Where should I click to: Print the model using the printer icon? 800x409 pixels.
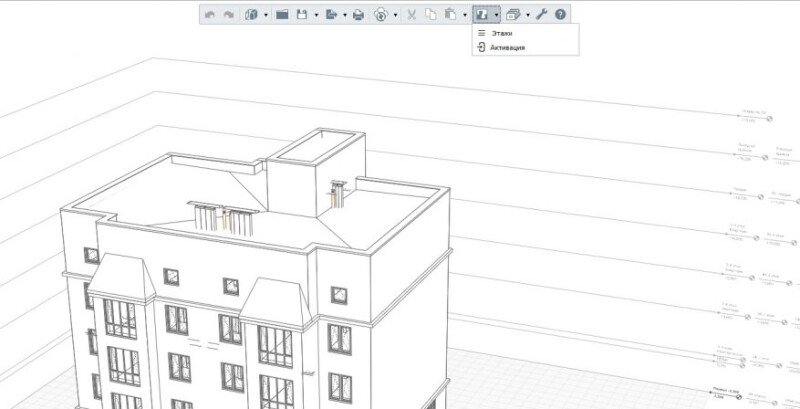tap(358, 15)
